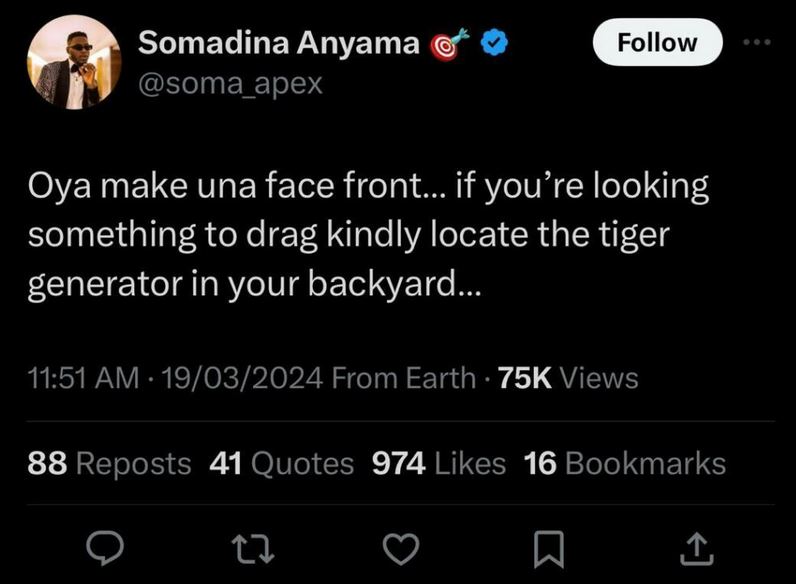The image size is (796, 584).
Task: Click the 11:51 AM timestamp
Action: pos(84,377)
